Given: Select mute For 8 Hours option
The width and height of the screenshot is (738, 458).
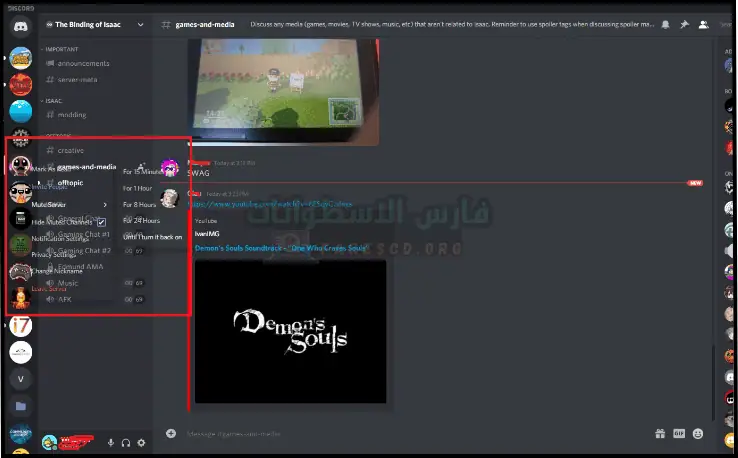Looking at the screenshot, I should coord(138,204).
